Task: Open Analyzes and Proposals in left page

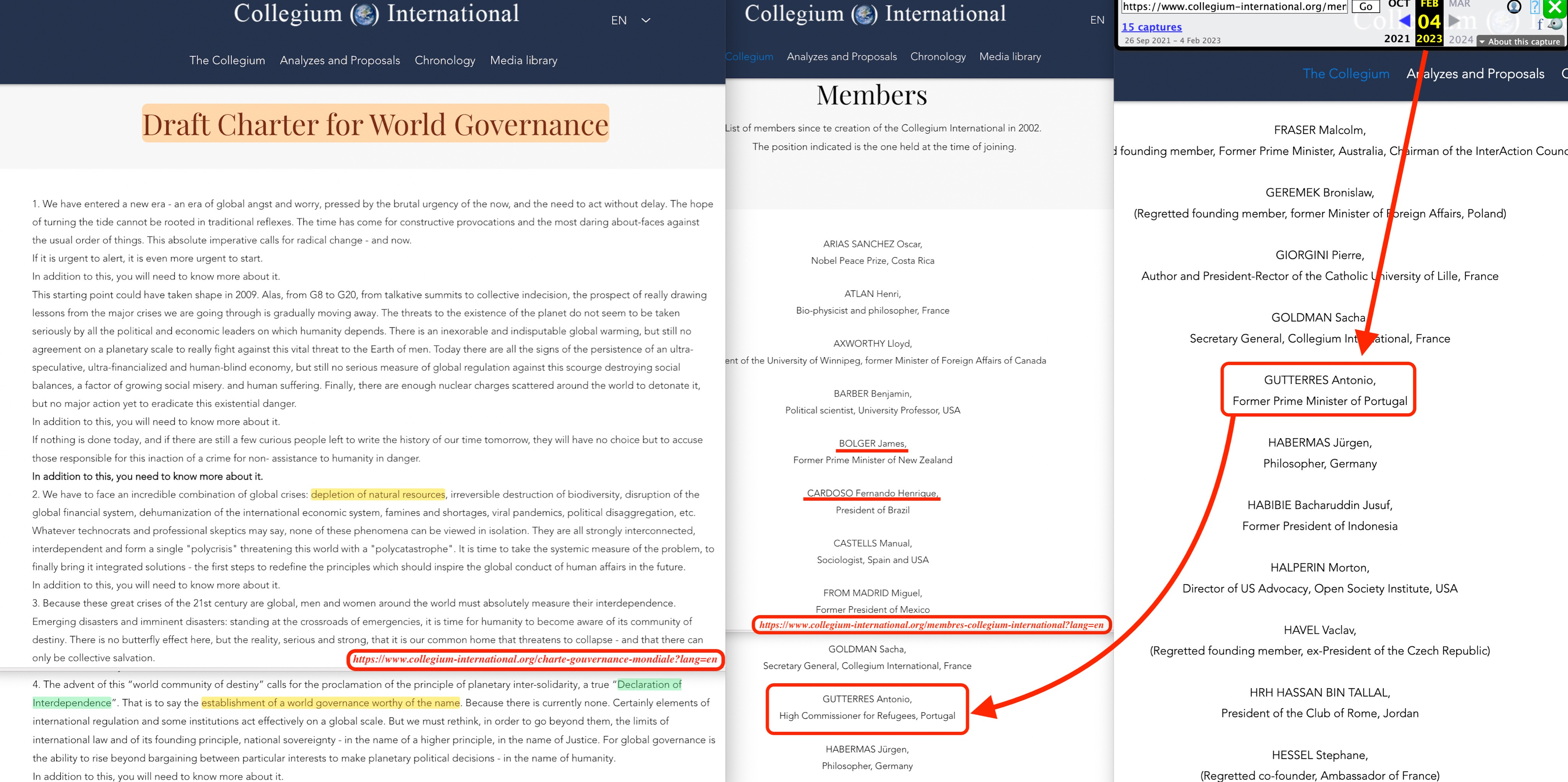Action: [x=340, y=60]
